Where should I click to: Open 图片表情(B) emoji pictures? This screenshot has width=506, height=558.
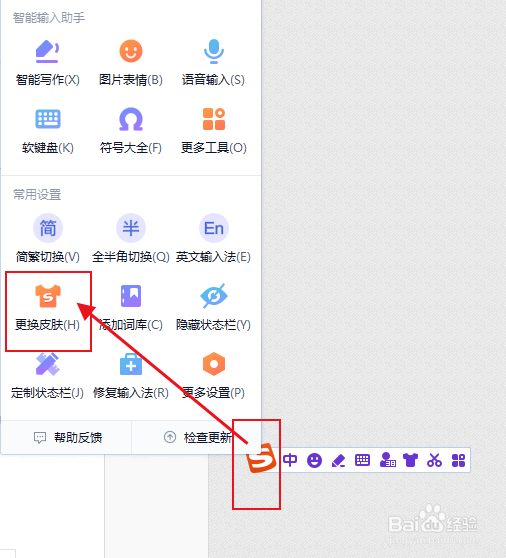(x=131, y=63)
